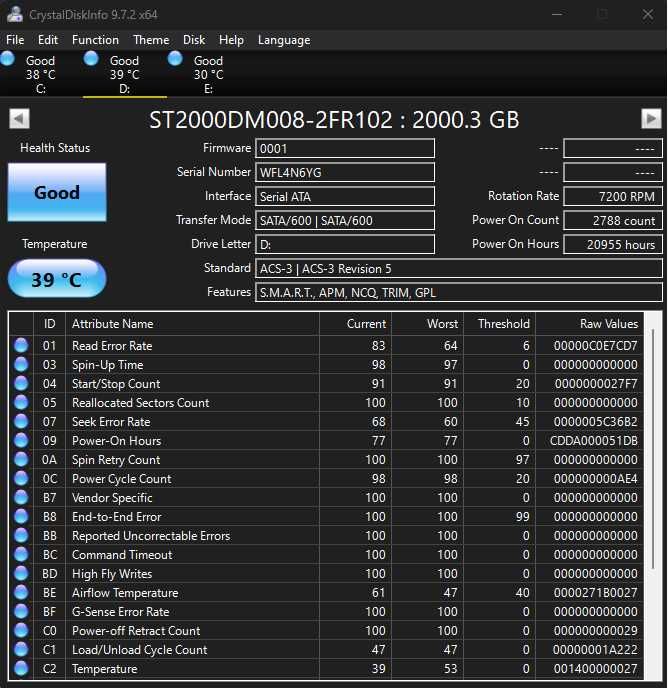Click status orb for Spin Retry Count
668x689 pixels.
21,459
